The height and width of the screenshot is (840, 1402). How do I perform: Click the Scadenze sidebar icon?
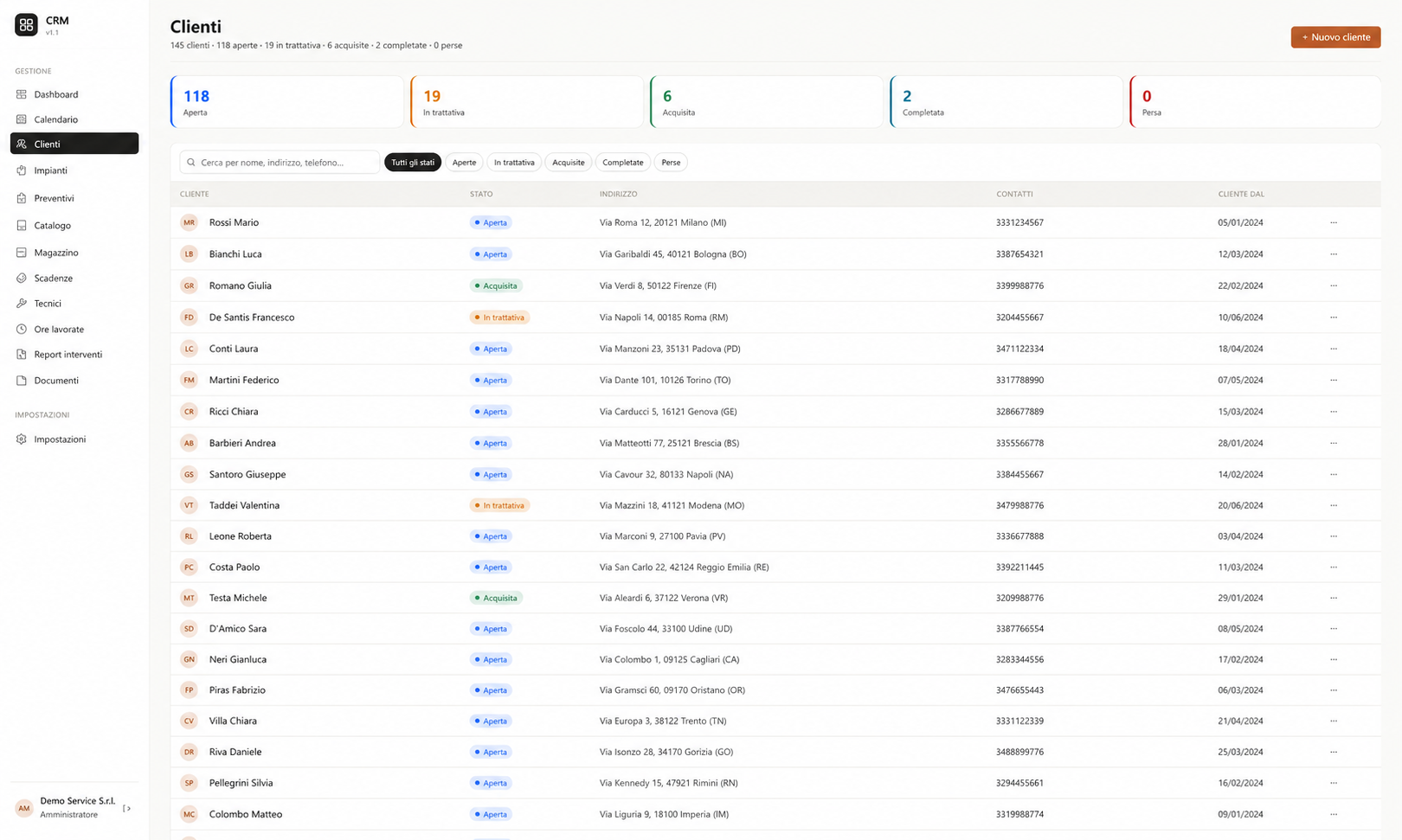[22, 278]
